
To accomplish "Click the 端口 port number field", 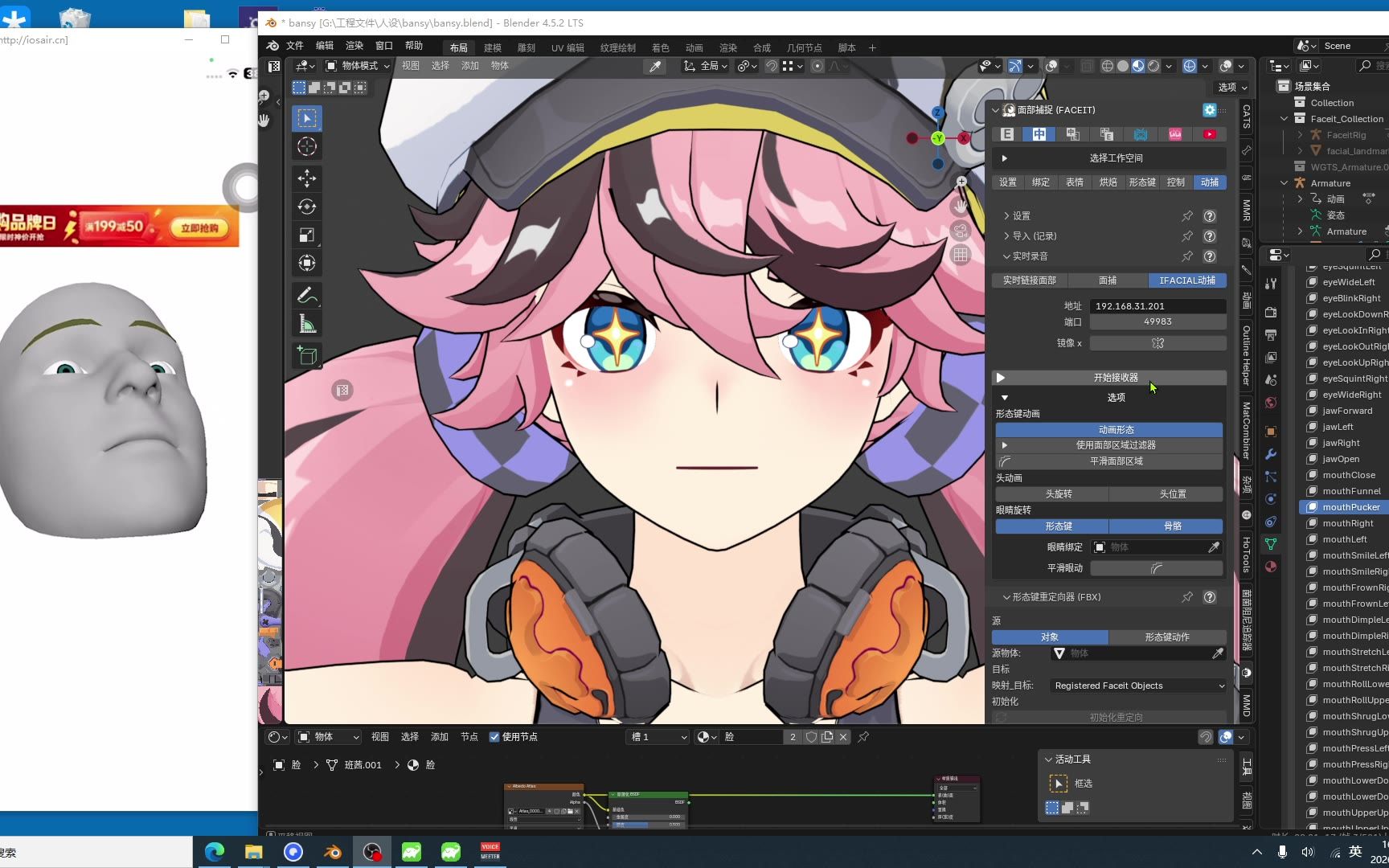I will (1157, 321).
